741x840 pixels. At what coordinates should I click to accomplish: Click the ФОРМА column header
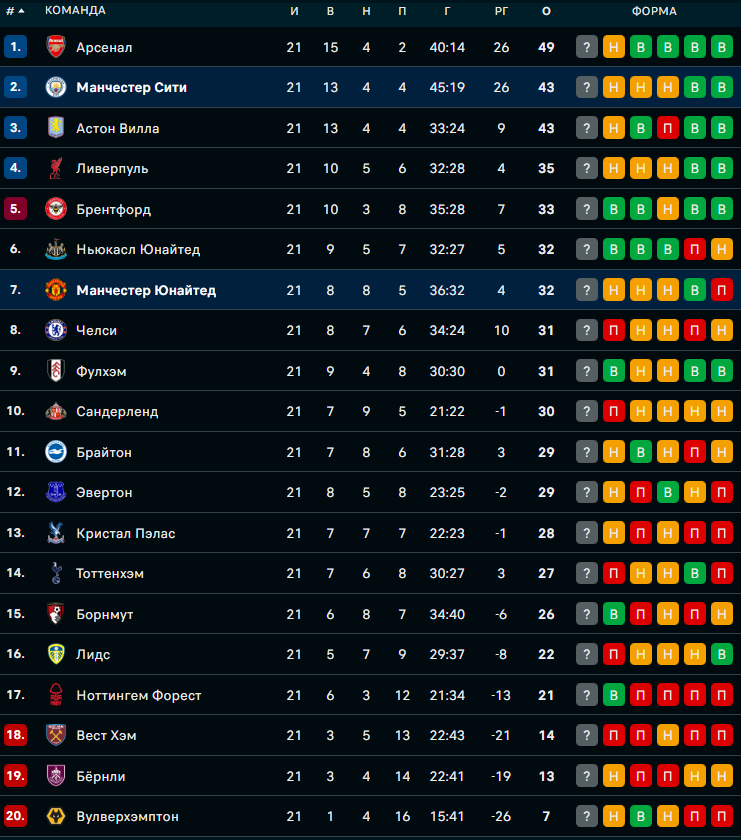point(654,11)
